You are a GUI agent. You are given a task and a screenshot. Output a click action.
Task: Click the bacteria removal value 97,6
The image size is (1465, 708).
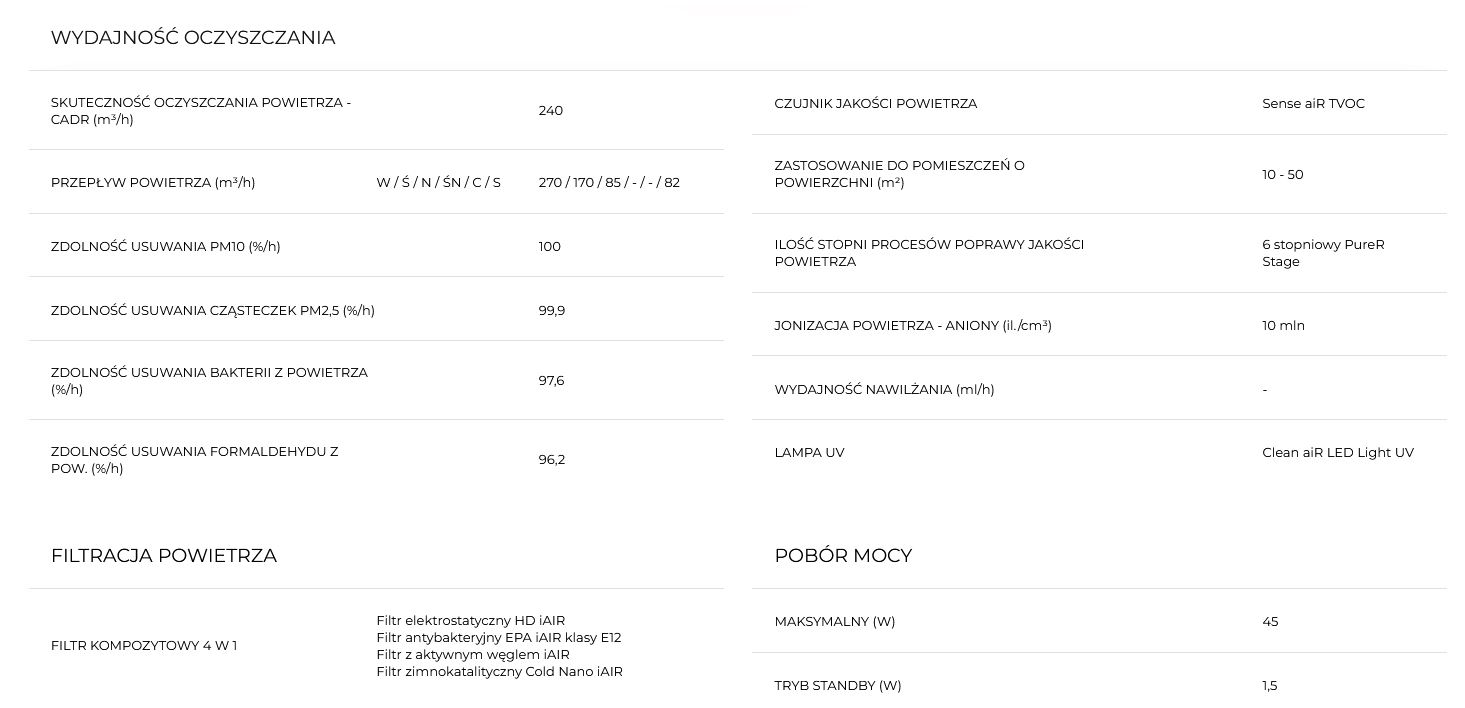551,381
